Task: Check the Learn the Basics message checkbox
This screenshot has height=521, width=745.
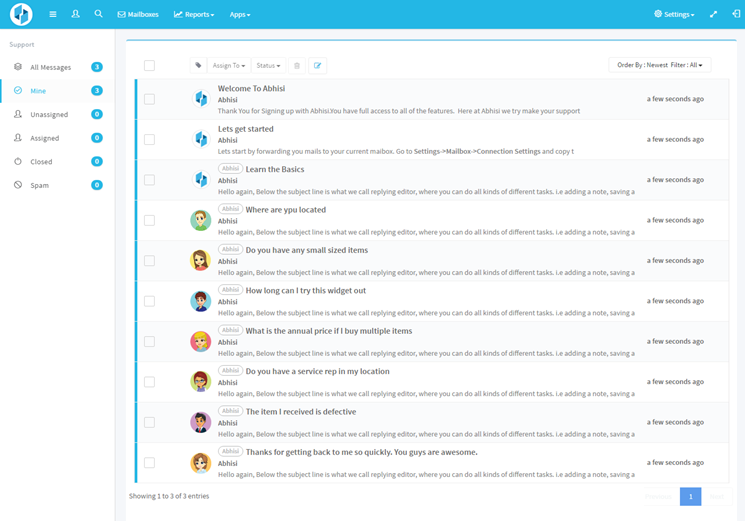Action: tap(149, 180)
